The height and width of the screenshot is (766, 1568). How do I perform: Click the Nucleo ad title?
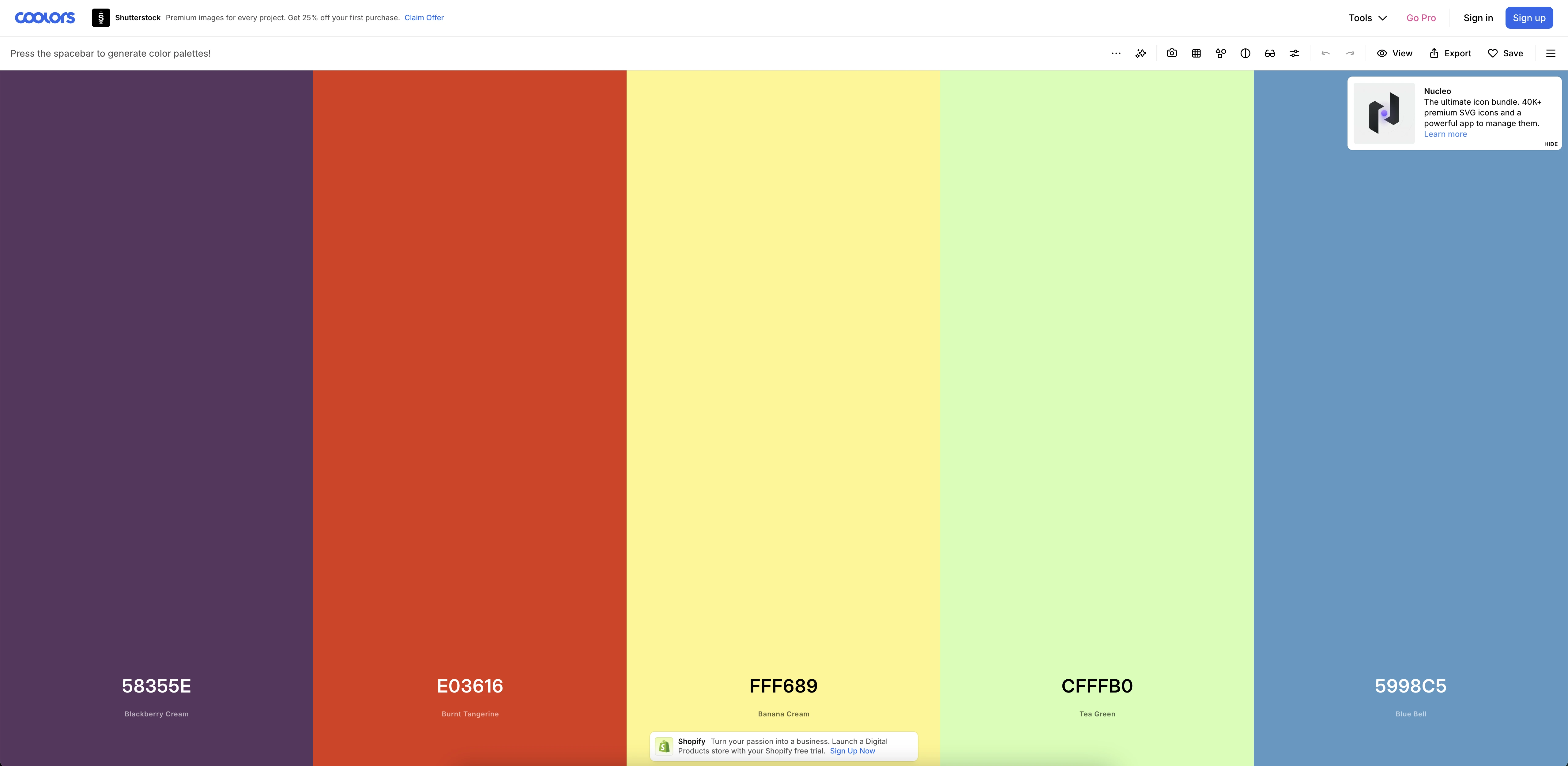pyautogui.click(x=1437, y=91)
